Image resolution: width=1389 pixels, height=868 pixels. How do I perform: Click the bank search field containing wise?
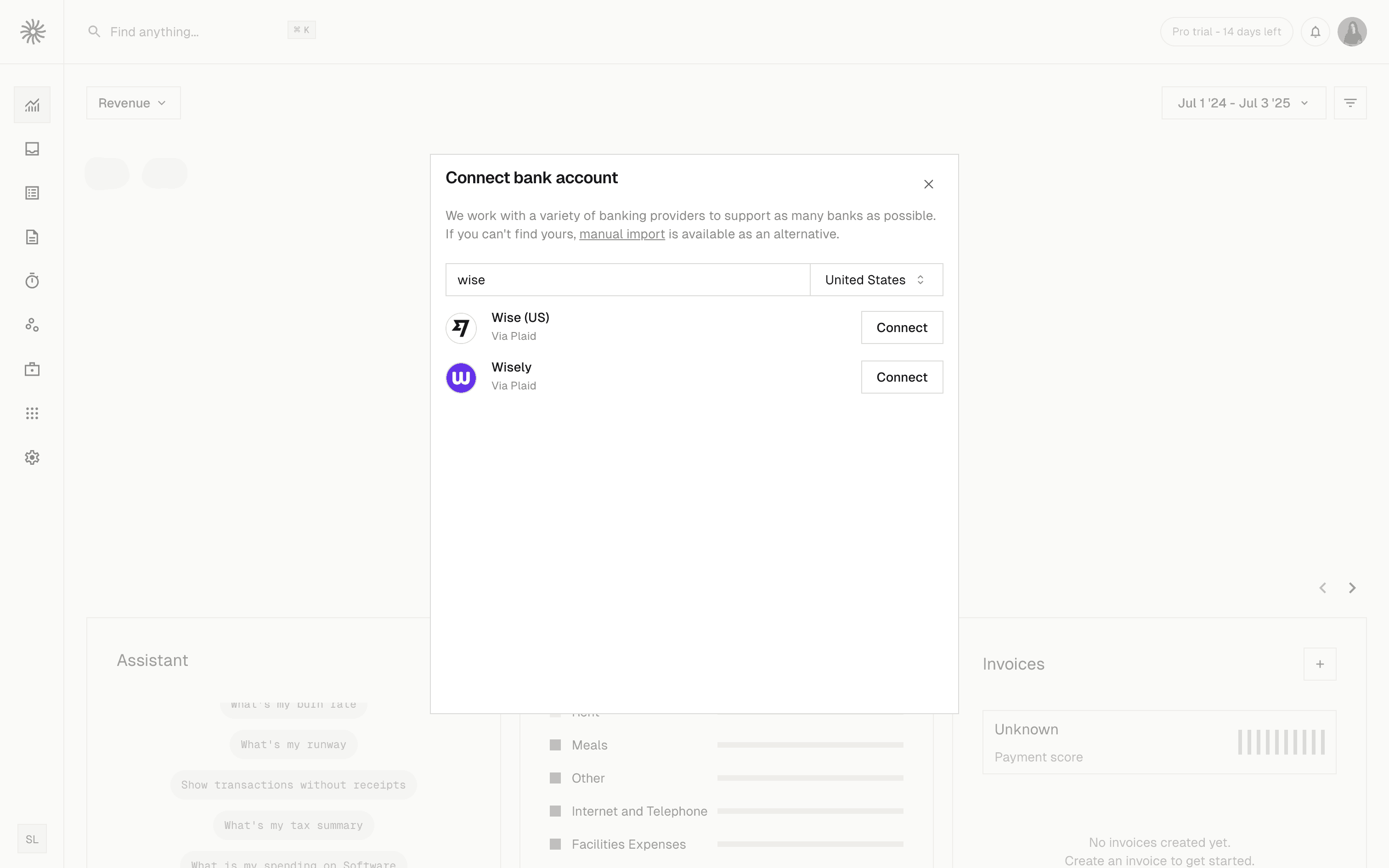click(627, 280)
